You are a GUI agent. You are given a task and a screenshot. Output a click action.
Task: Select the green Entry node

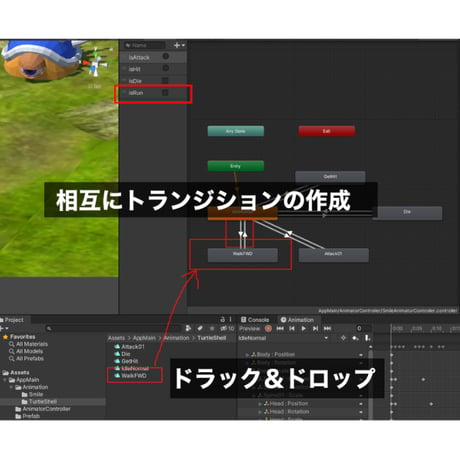tap(236, 166)
